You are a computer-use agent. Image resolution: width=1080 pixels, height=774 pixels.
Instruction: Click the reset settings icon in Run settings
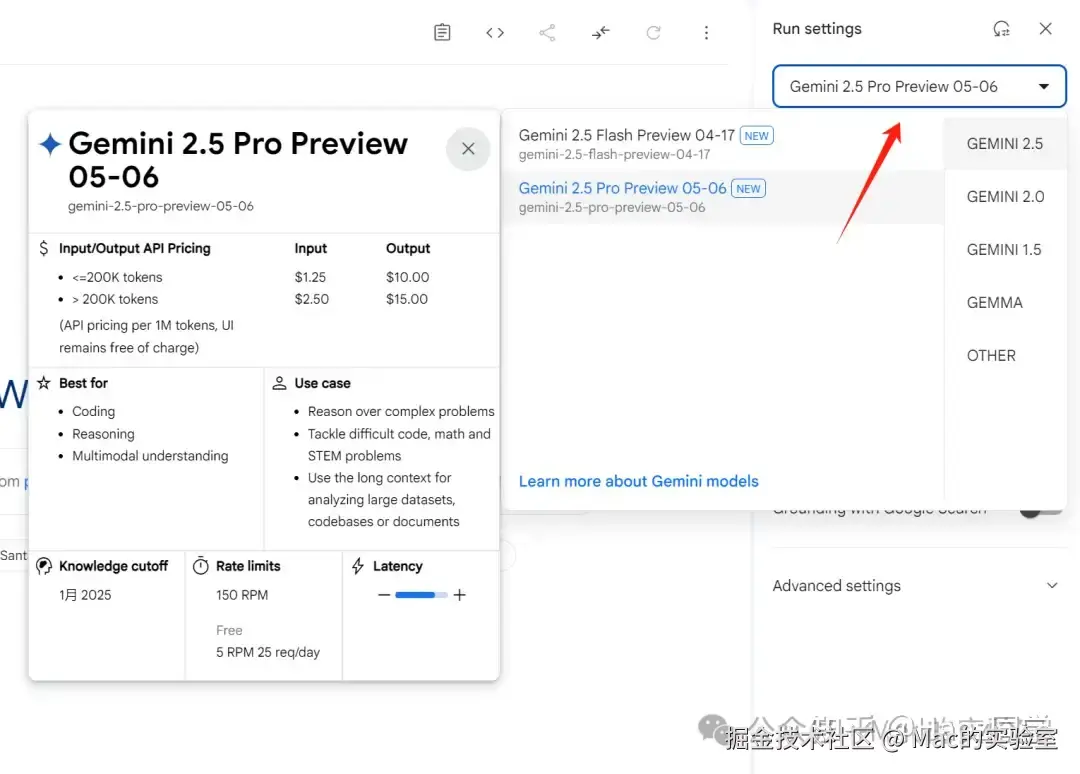1001,29
